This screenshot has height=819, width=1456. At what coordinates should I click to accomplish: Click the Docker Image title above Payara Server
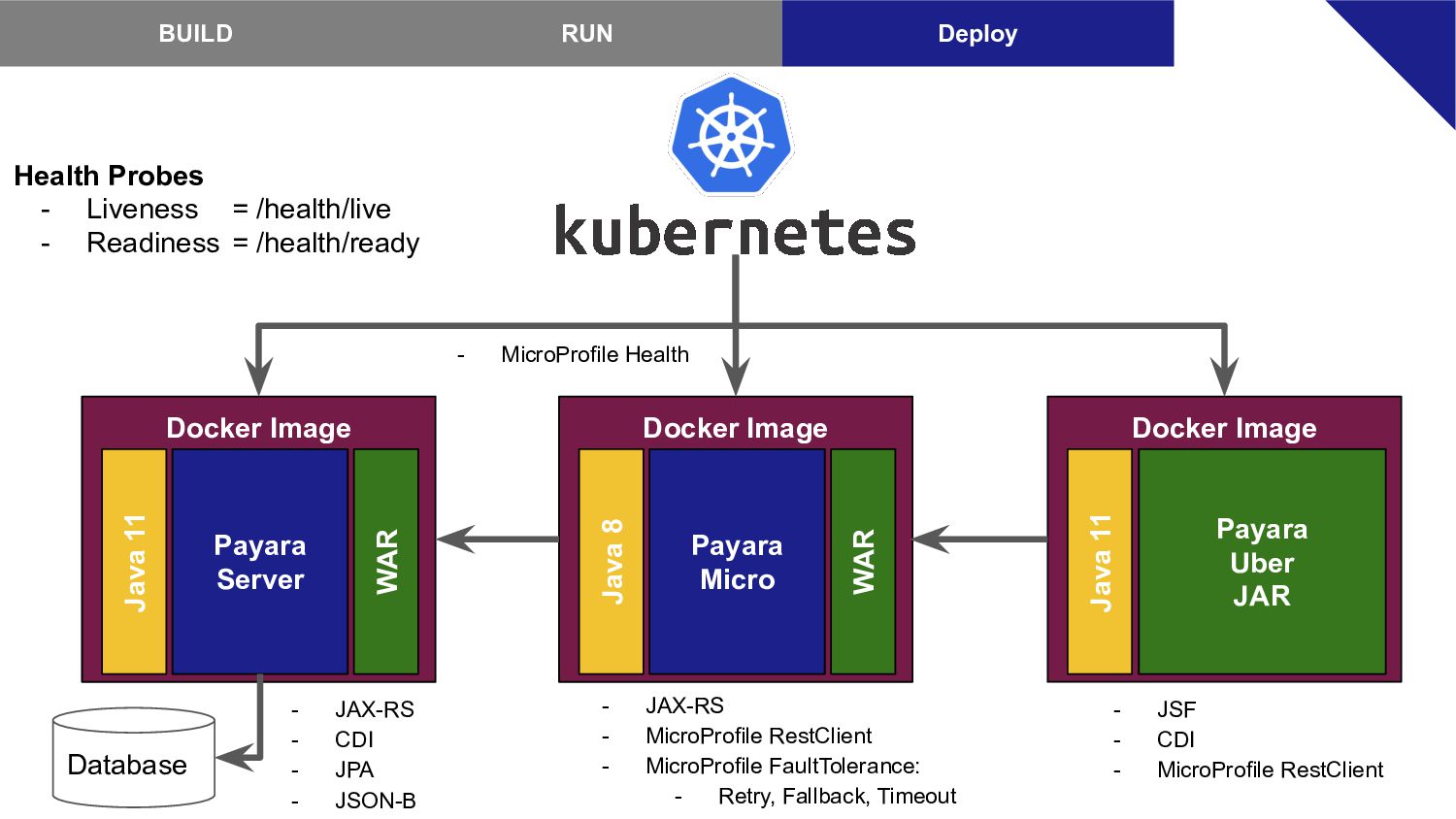click(258, 428)
